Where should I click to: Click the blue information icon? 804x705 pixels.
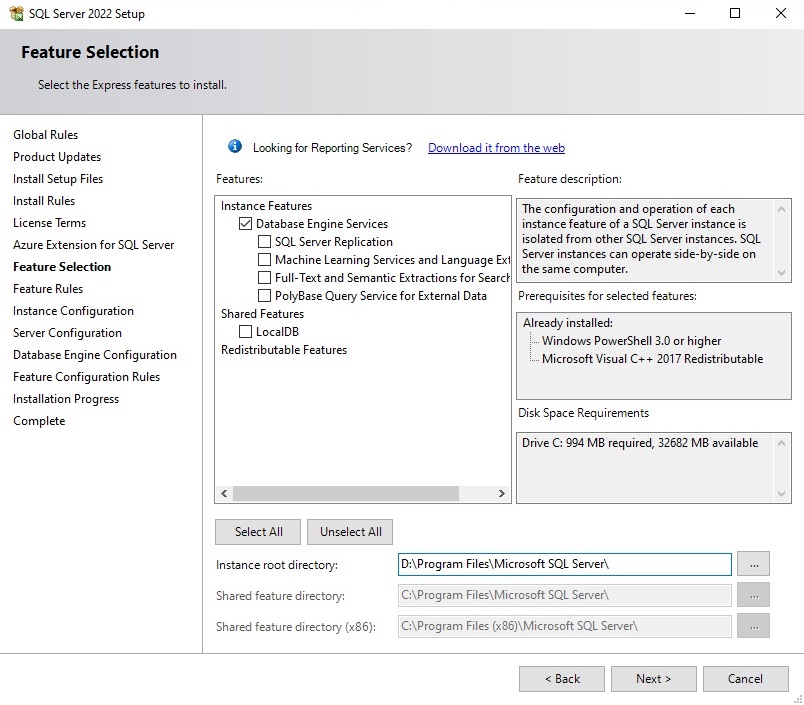coord(235,147)
